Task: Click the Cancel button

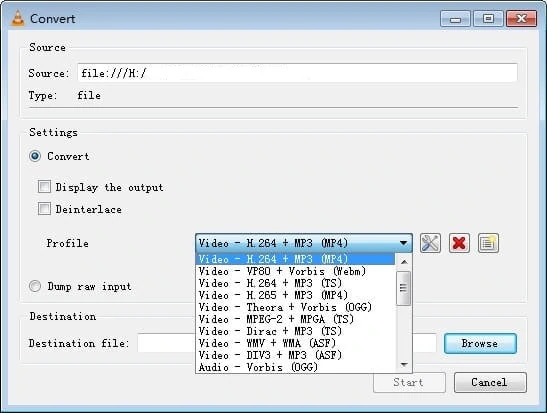Action: 490,382
